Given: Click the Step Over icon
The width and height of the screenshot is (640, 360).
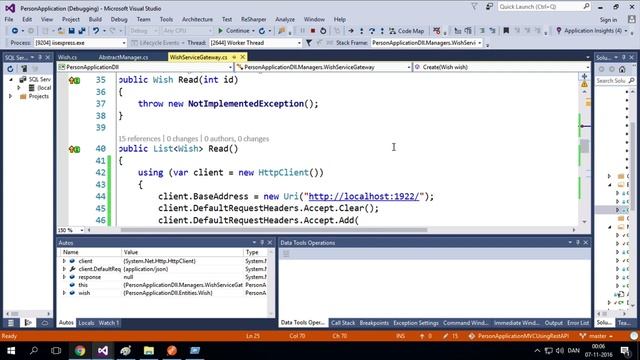Looking at the screenshot, I should 372,31.
